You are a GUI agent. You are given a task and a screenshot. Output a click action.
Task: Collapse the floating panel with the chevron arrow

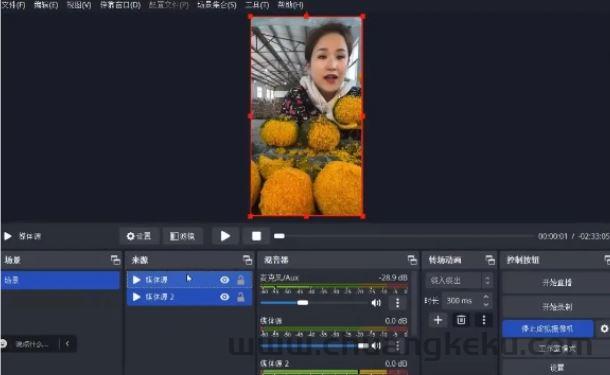[x=67, y=343]
